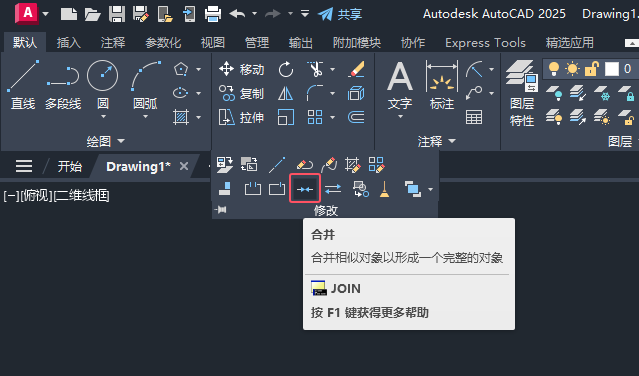The width and height of the screenshot is (639, 376).
Task: Open the Trim tool dropdown arrow
Action: pos(333,70)
